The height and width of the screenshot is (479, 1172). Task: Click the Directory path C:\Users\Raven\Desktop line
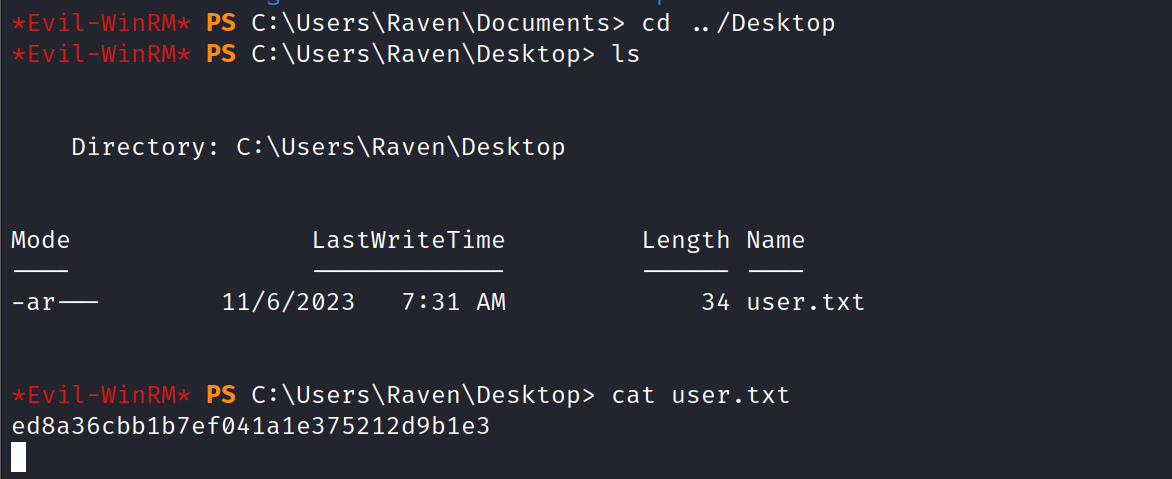(318, 146)
